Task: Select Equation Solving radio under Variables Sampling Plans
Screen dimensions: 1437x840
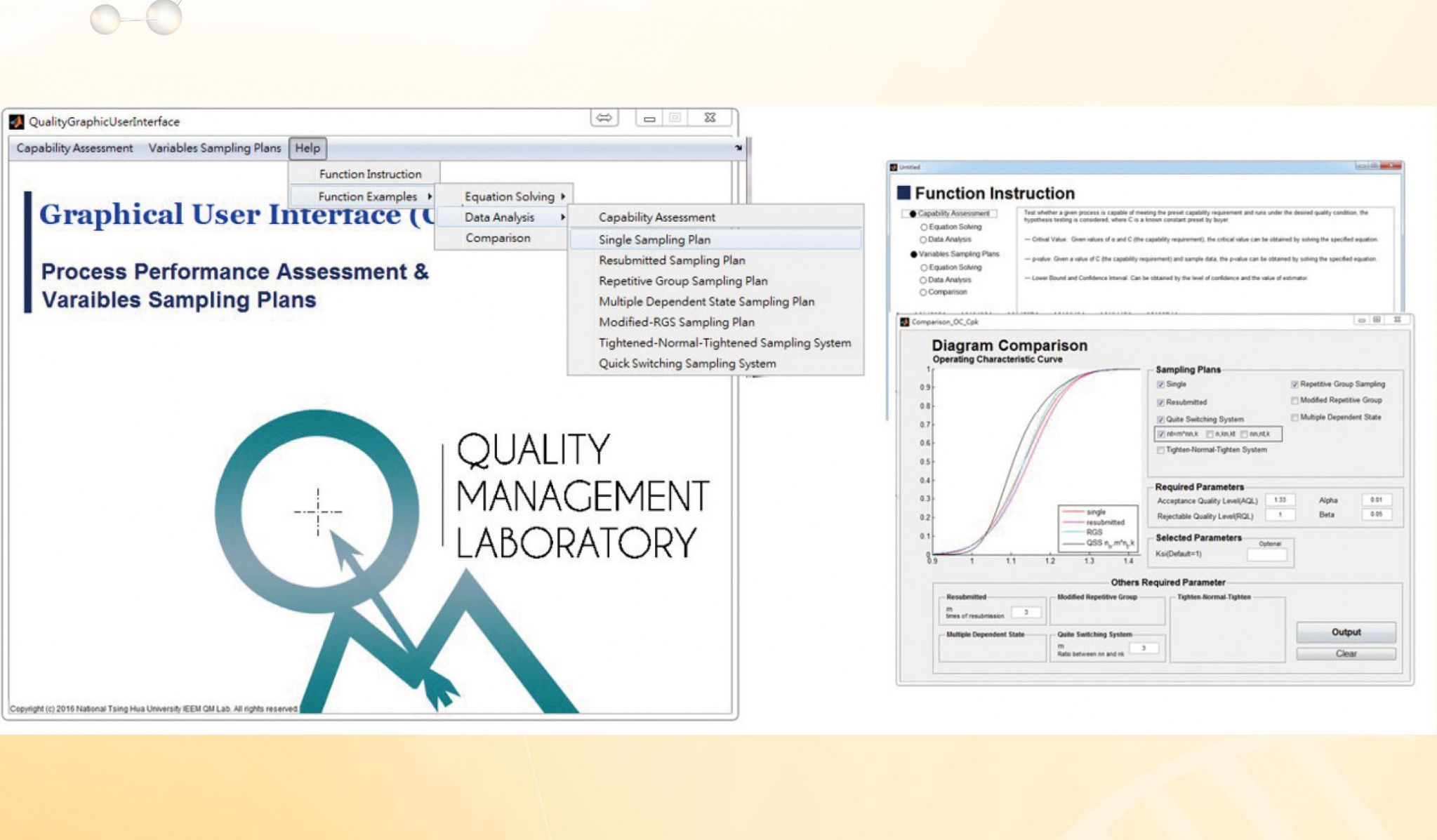Action: point(924,267)
